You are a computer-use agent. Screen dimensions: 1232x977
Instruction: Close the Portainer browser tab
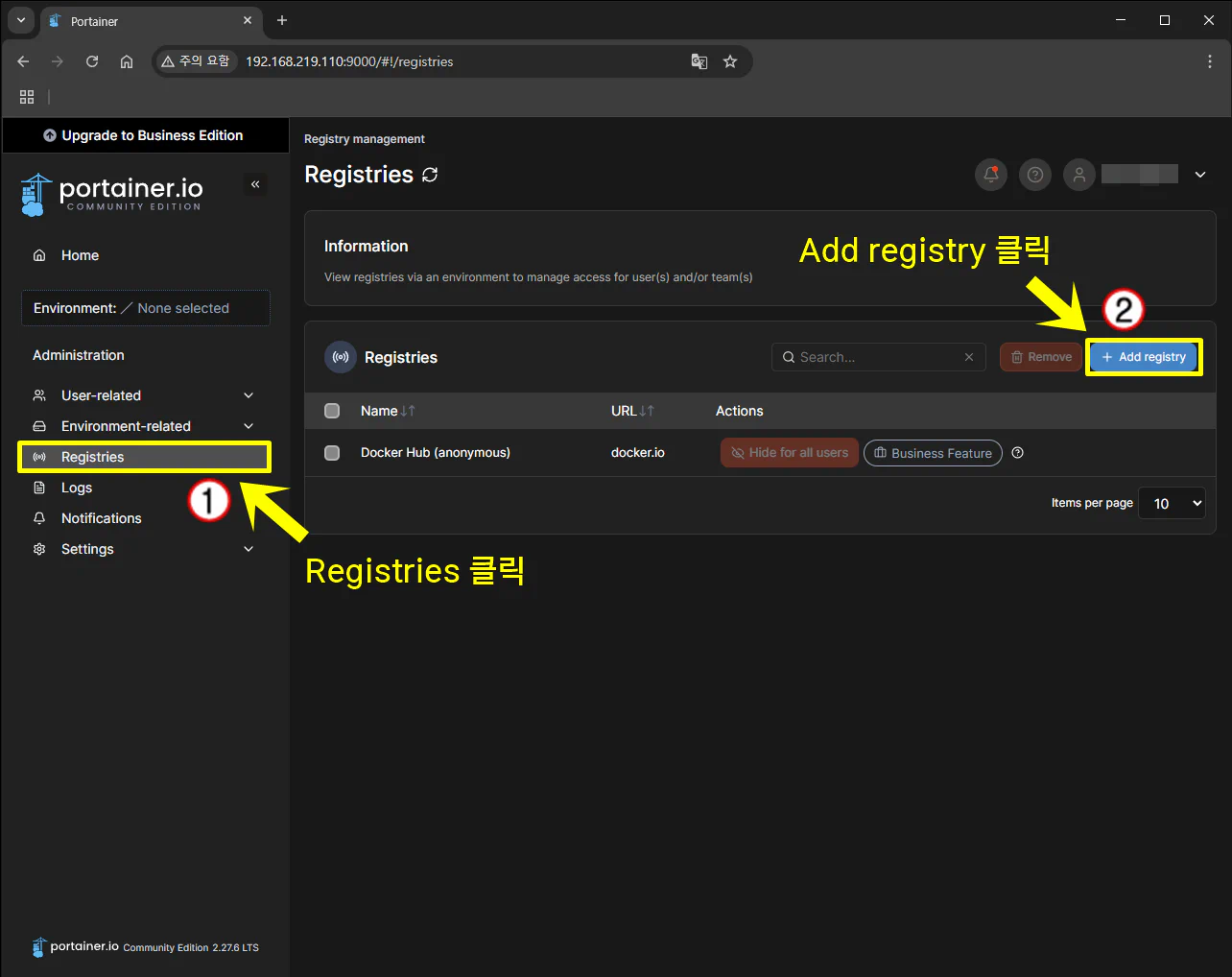pos(248,20)
